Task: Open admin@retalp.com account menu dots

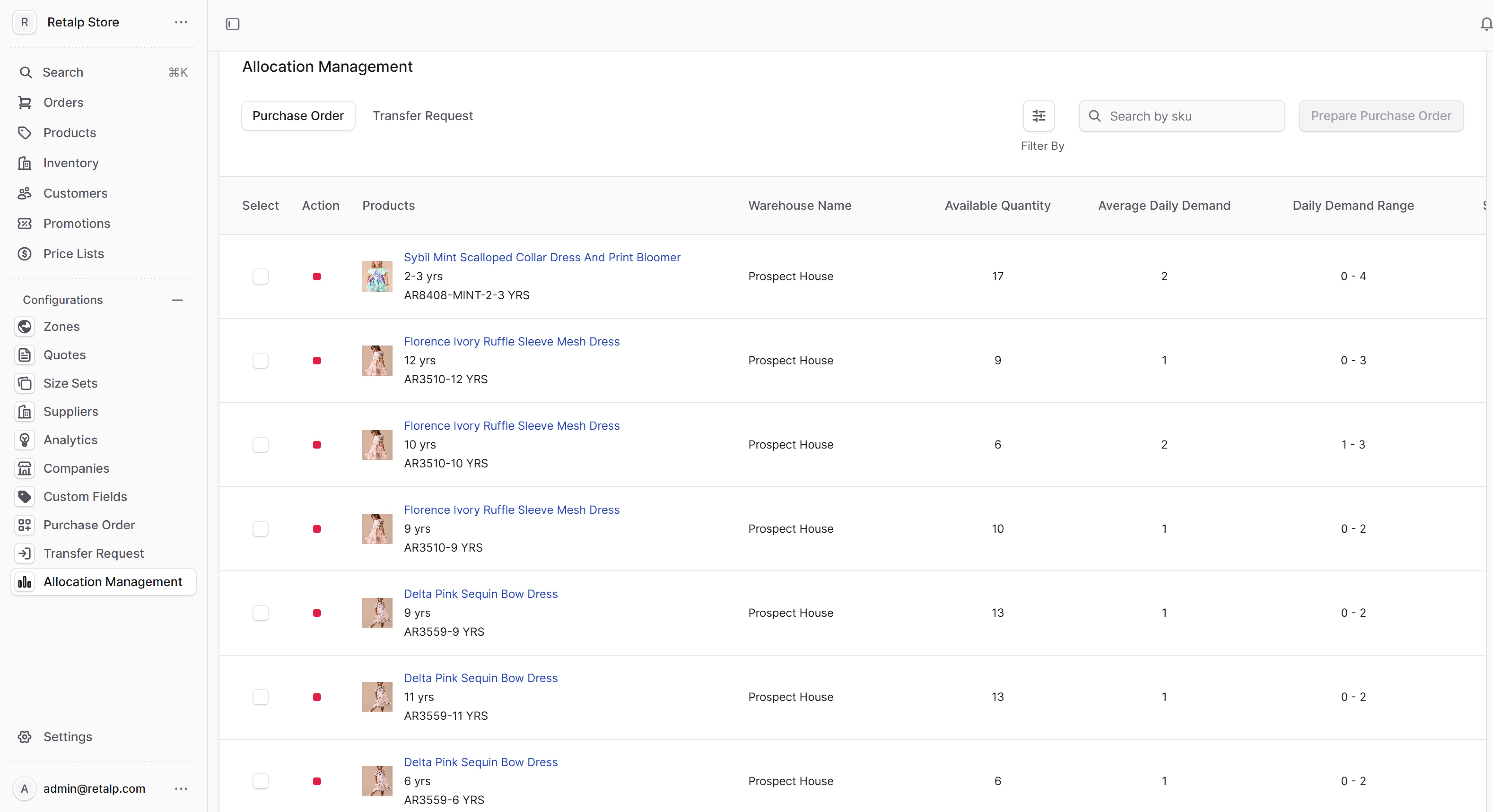Action: tap(181, 789)
